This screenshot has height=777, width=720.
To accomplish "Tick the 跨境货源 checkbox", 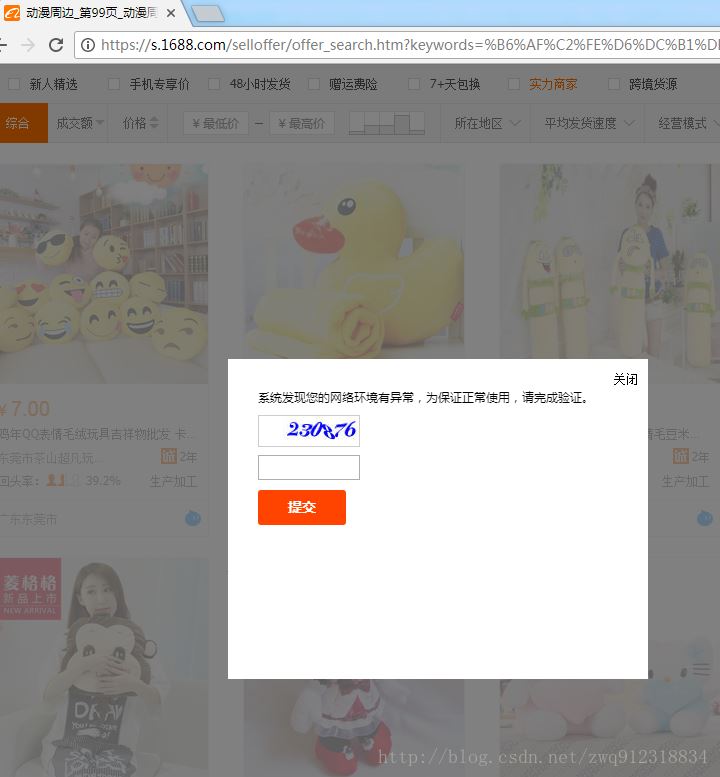I will point(614,84).
